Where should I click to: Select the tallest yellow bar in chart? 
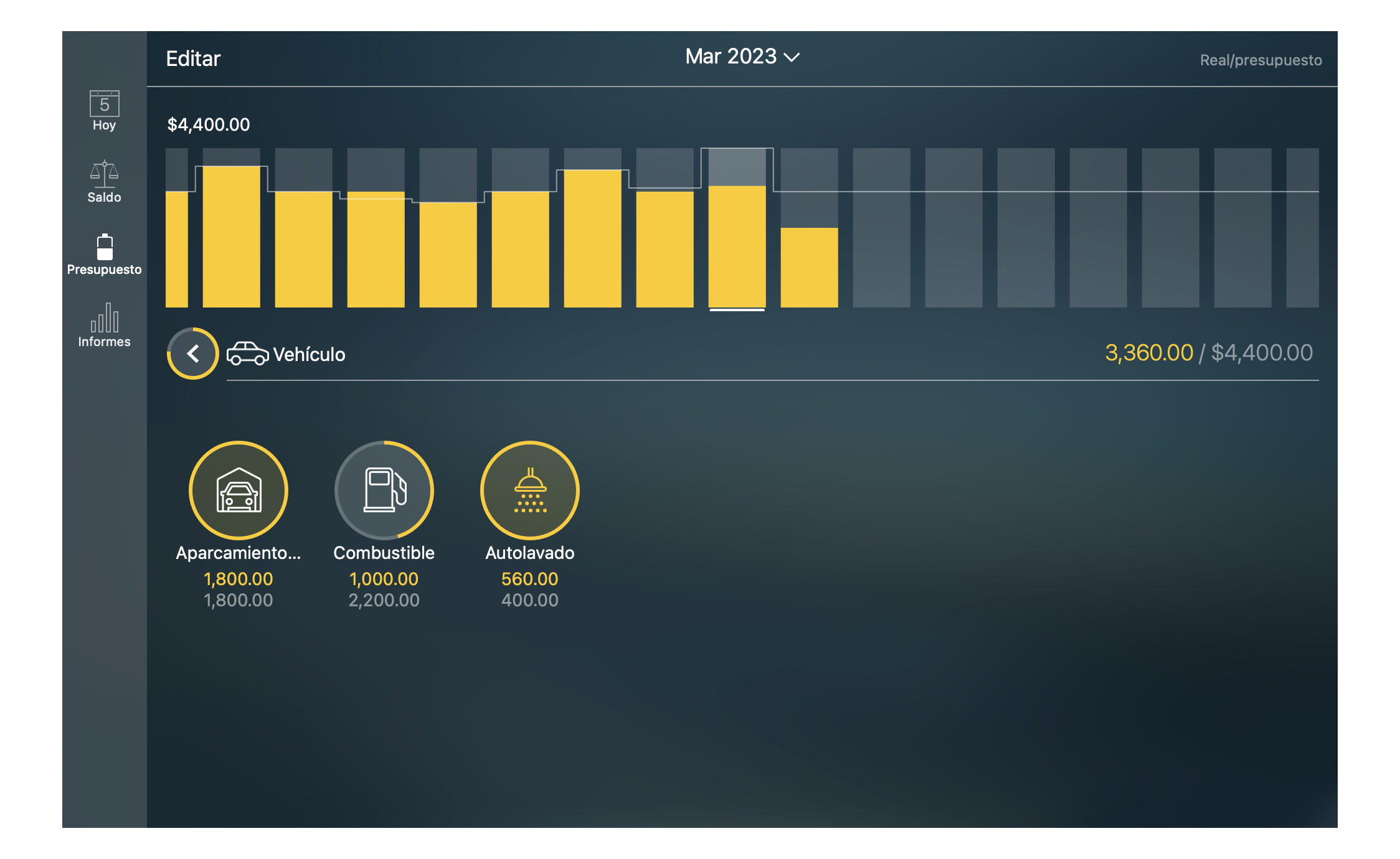[x=231, y=237]
